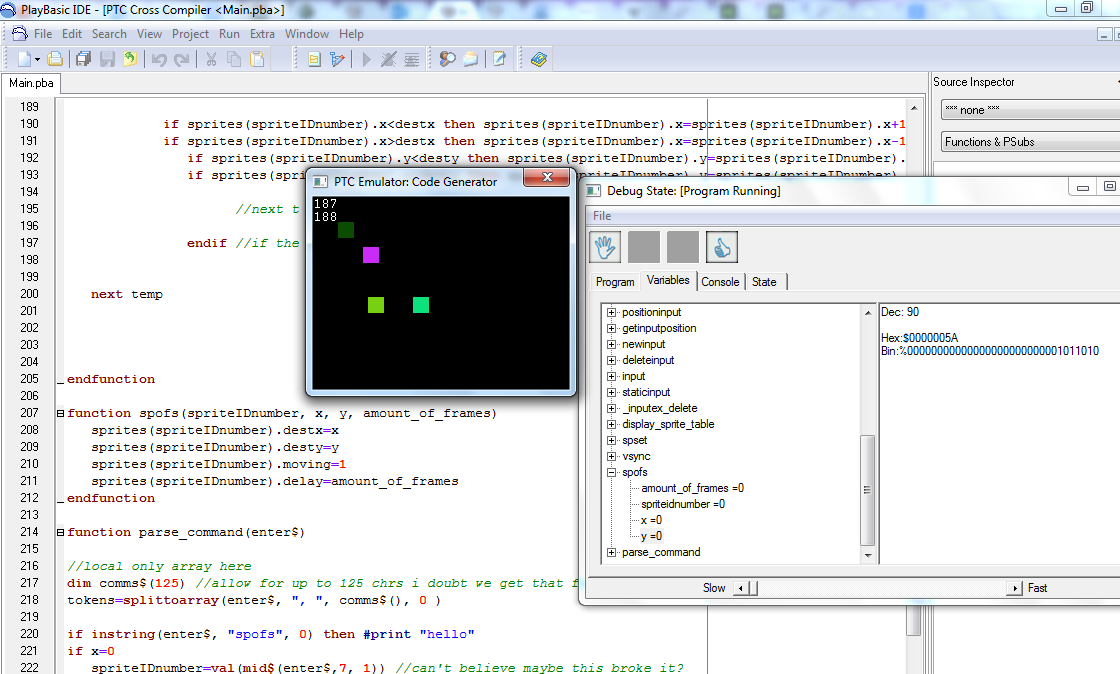
Task: Click the open envelope icon in toolbar
Action: pyautogui.click(x=471, y=59)
